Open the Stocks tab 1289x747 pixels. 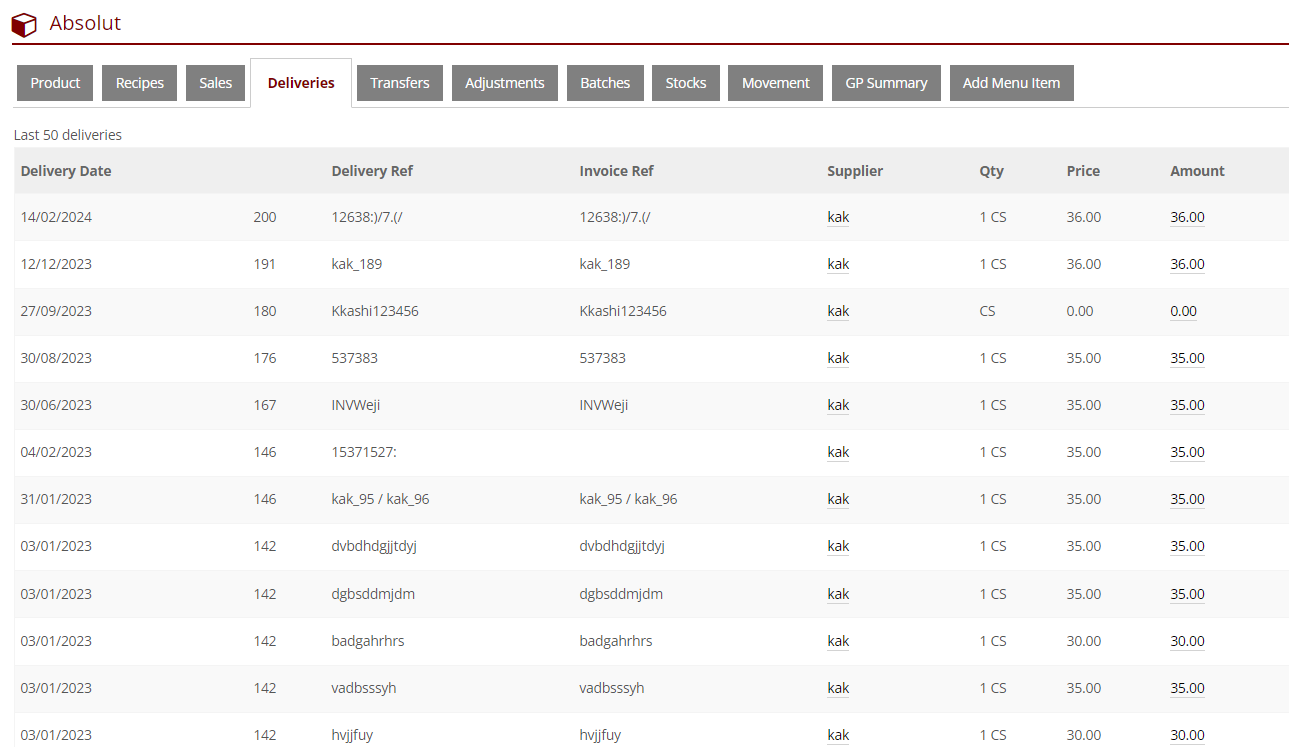click(686, 83)
